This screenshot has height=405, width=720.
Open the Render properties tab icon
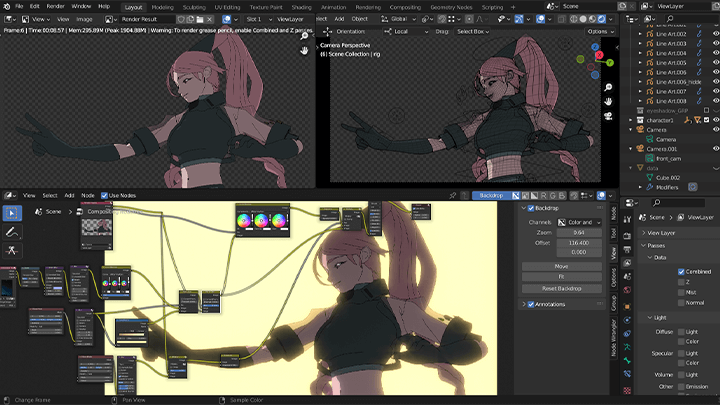click(x=627, y=236)
